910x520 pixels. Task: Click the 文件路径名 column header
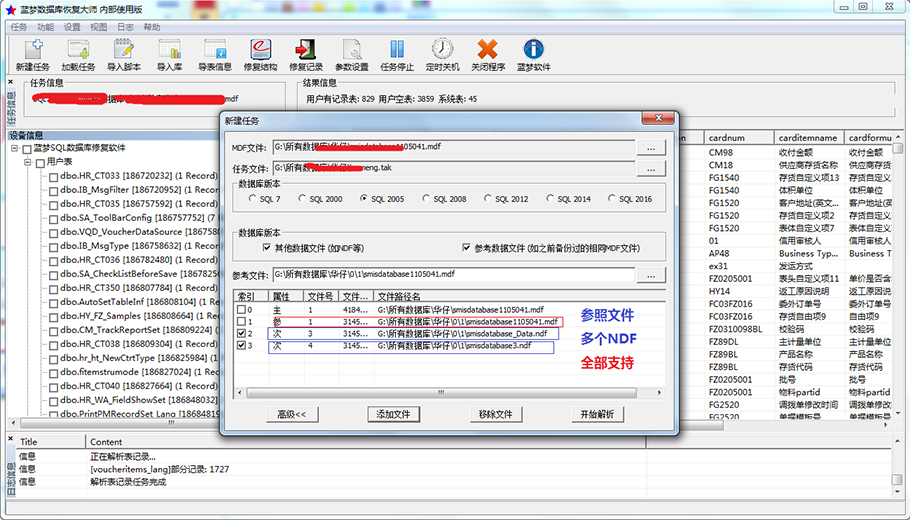click(518, 296)
